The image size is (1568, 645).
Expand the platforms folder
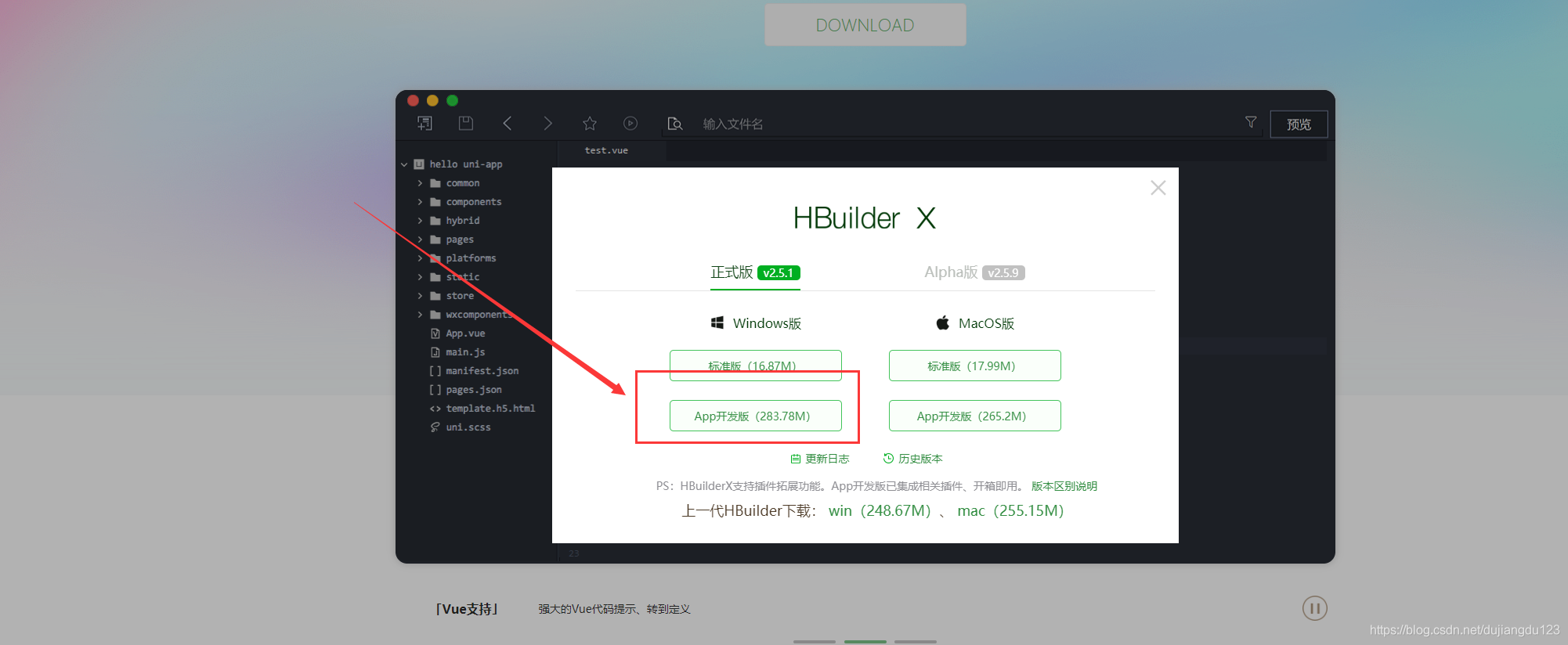tap(420, 258)
